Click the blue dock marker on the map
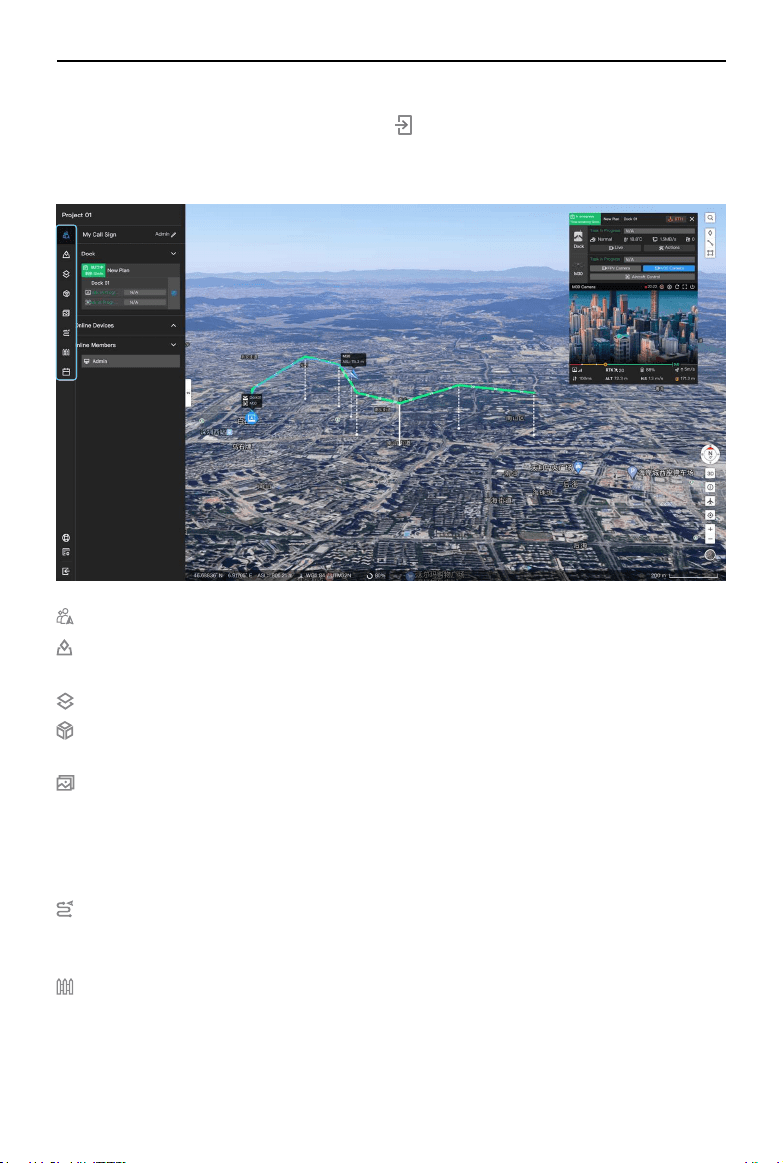 (x=252, y=419)
